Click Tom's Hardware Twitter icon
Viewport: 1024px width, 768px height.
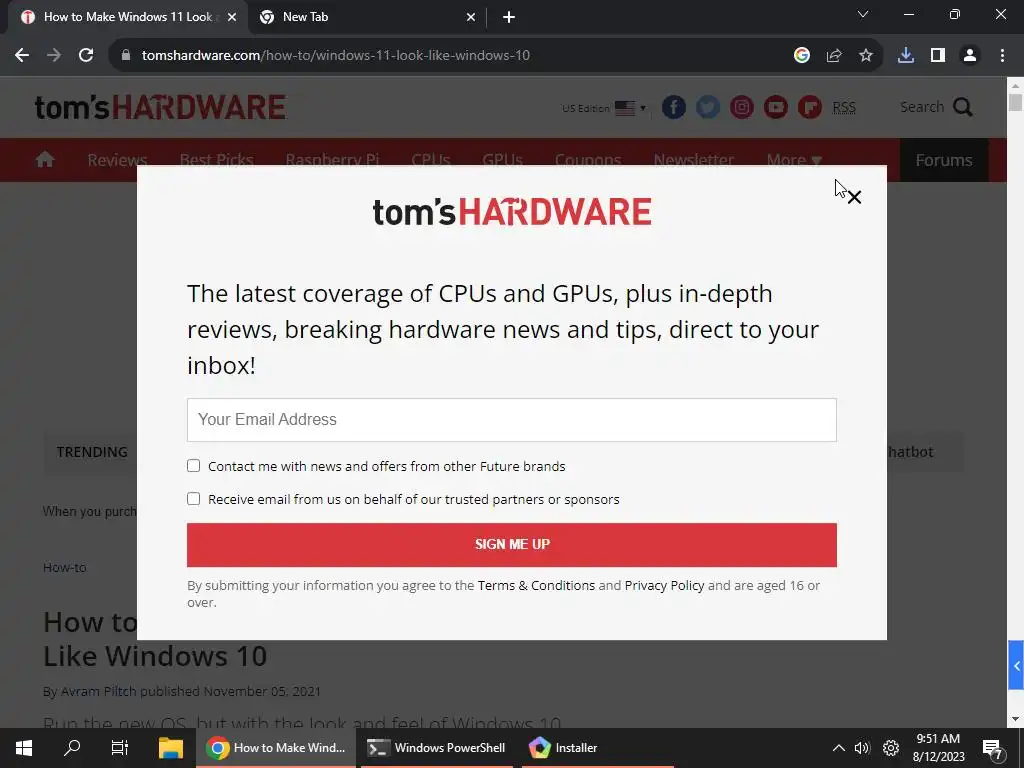708,107
